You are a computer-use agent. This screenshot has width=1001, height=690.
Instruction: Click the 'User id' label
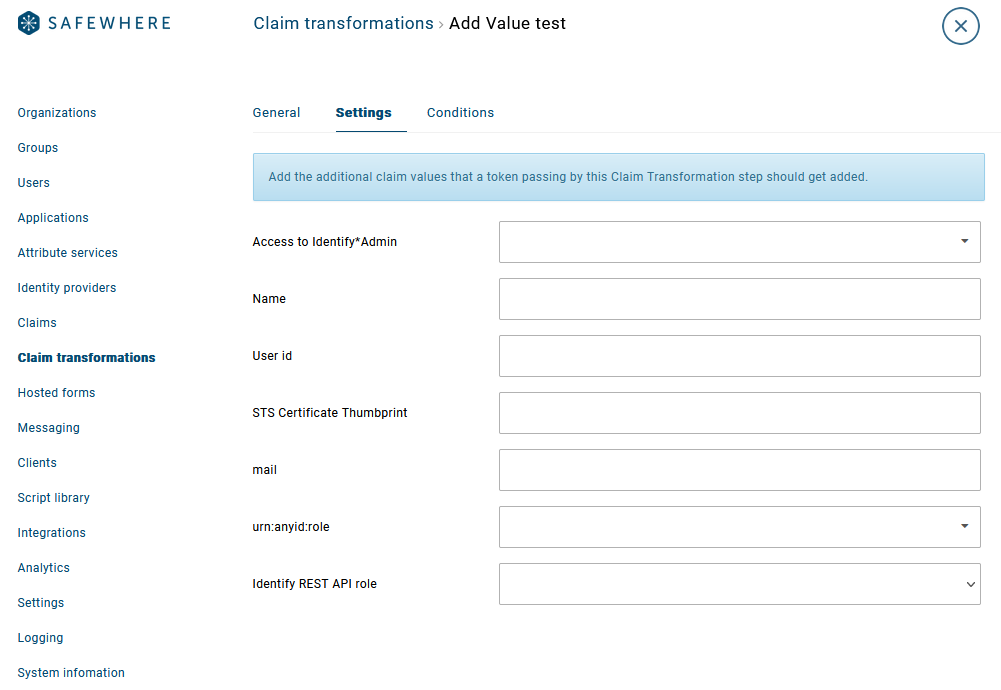pyautogui.click(x=272, y=356)
